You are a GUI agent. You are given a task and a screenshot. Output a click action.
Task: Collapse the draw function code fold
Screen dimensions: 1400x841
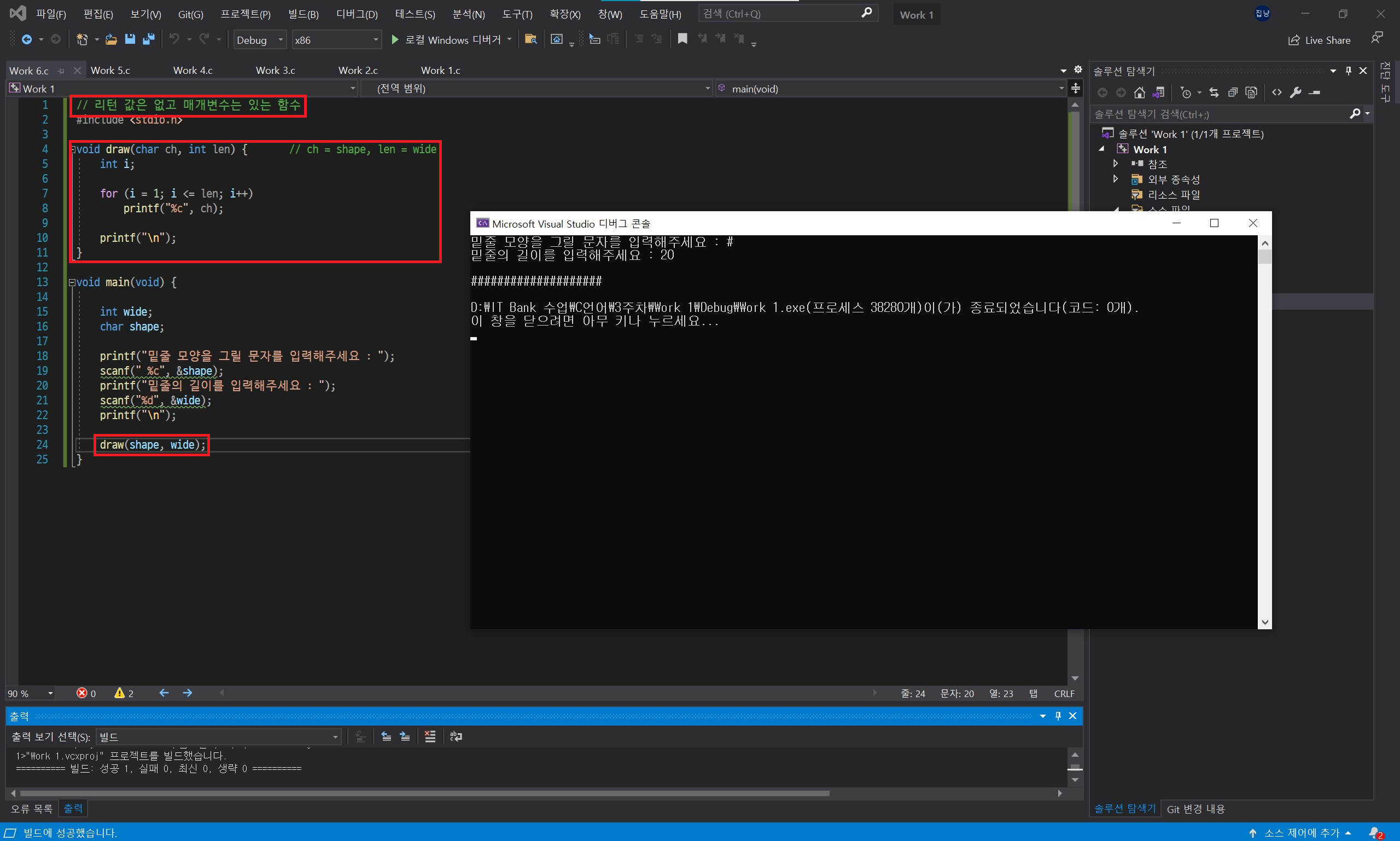(x=73, y=149)
